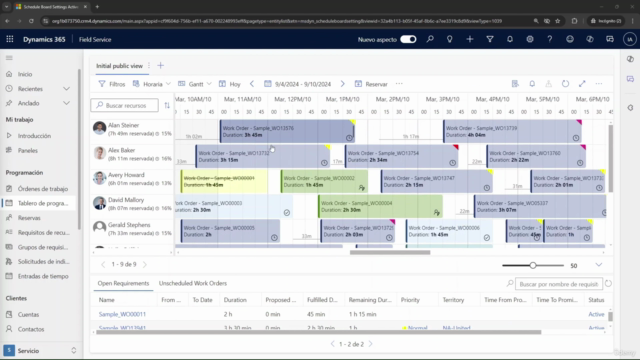Switch to Unscheduled Work Orders tab

click(x=193, y=283)
